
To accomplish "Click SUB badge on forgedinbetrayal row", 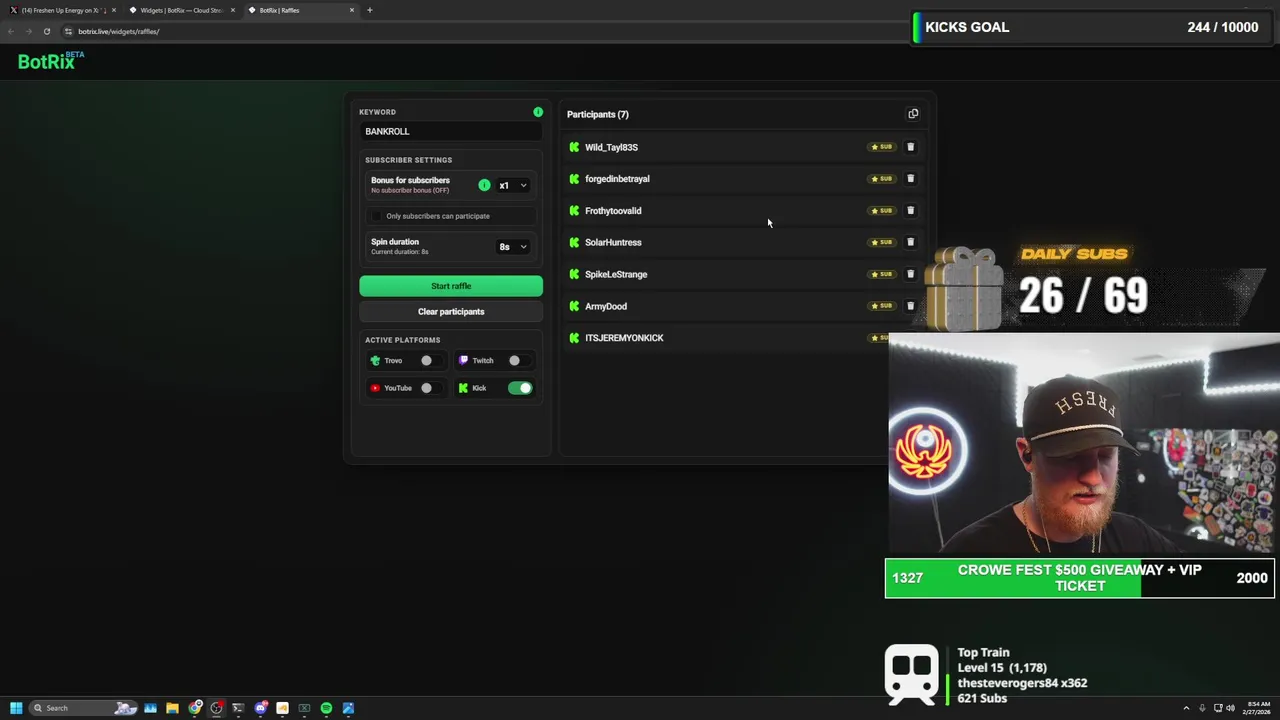I will coord(881,179).
